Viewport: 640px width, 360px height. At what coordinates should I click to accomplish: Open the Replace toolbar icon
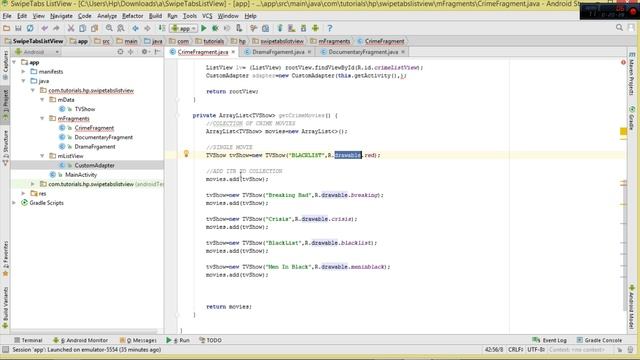(x=121, y=28)
